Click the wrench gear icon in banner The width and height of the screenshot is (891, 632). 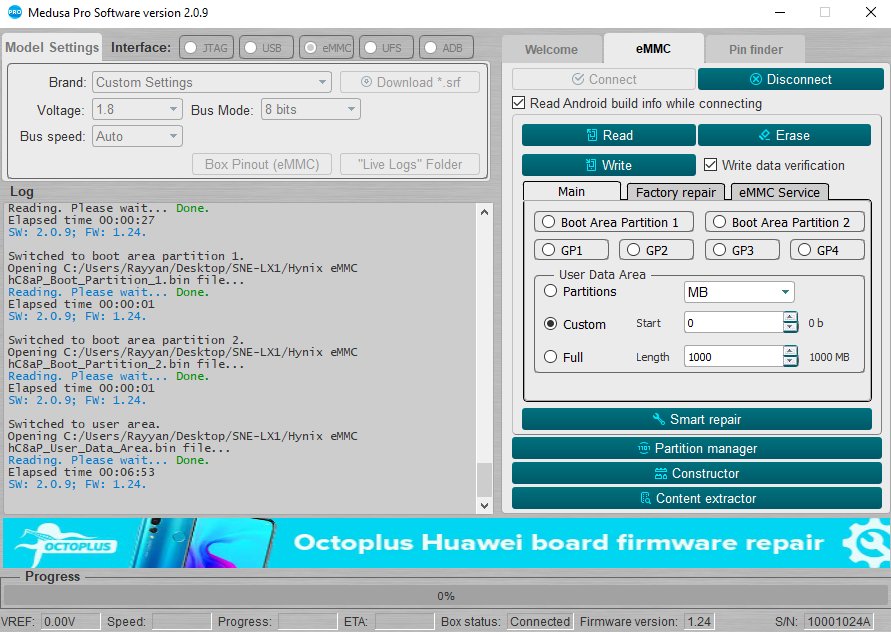[866, 543]
